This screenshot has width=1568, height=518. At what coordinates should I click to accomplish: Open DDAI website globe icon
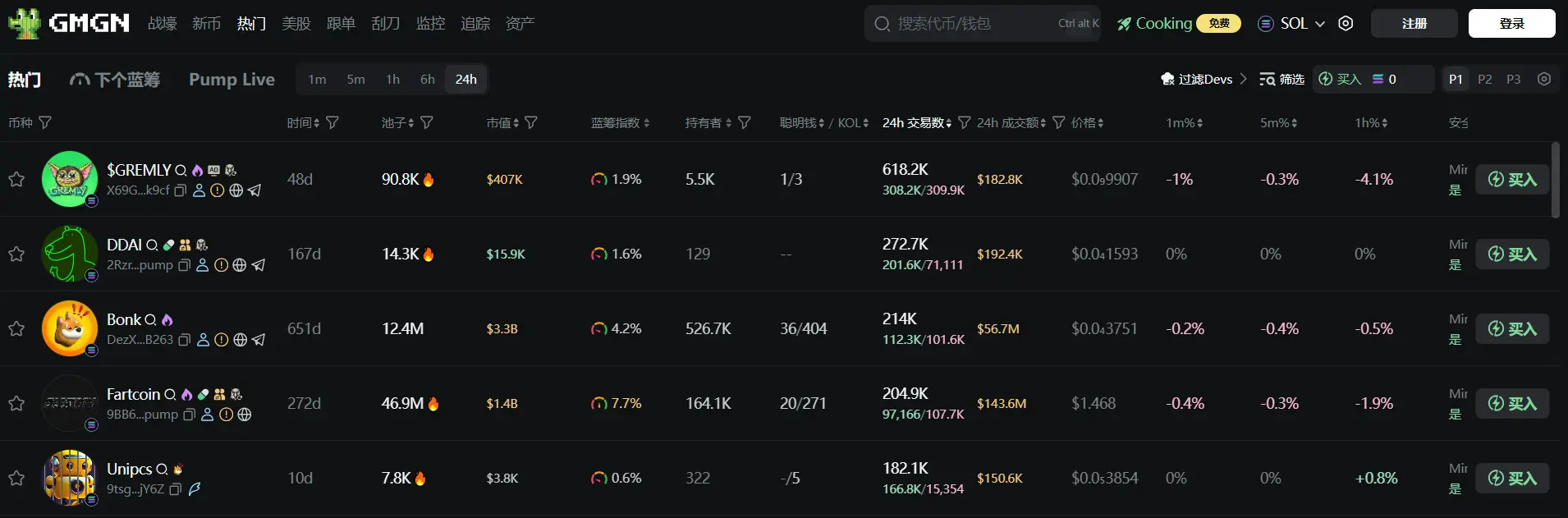[240, 265]
